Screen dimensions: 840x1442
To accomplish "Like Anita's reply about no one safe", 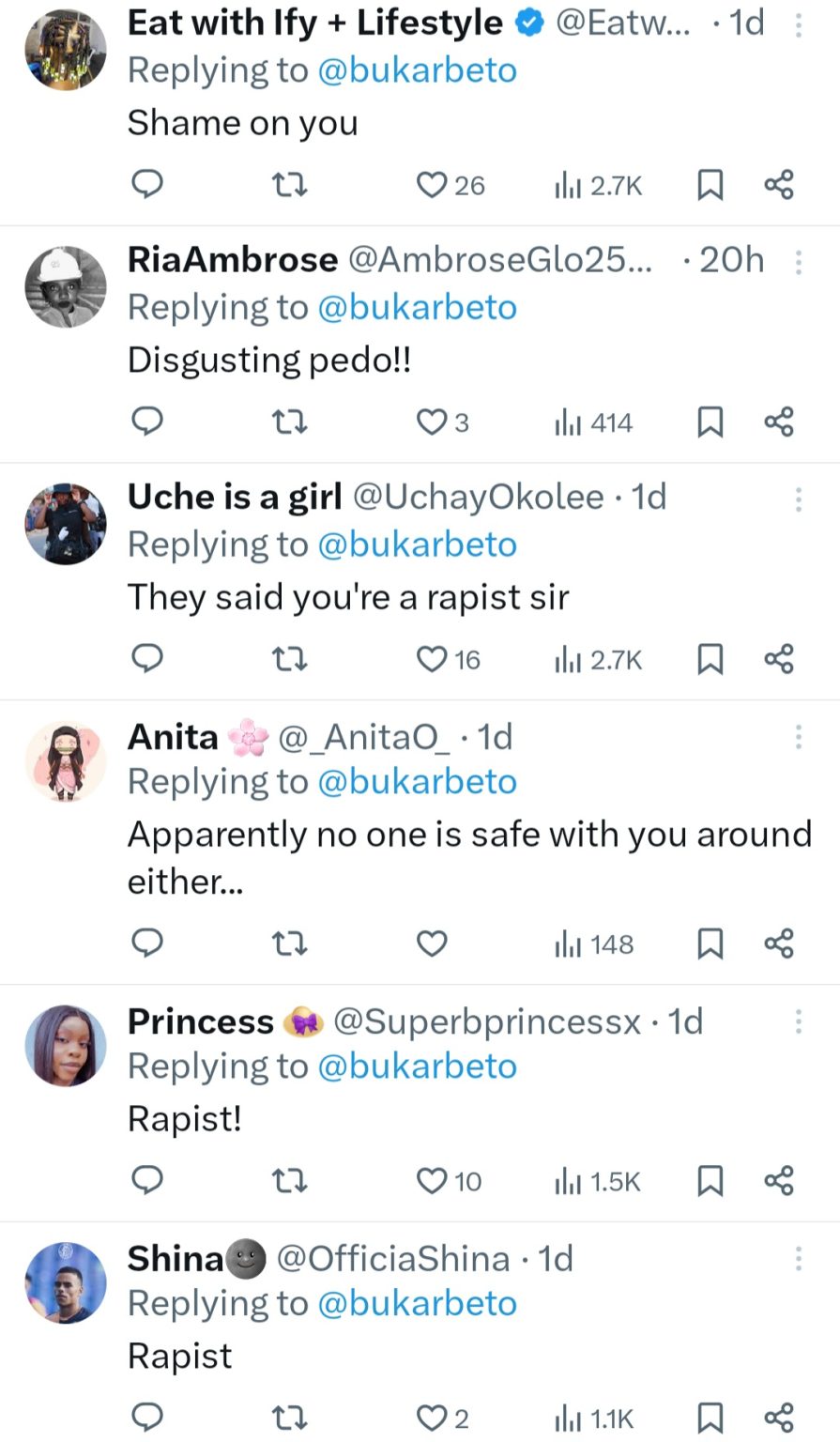I will coord(432,943).
